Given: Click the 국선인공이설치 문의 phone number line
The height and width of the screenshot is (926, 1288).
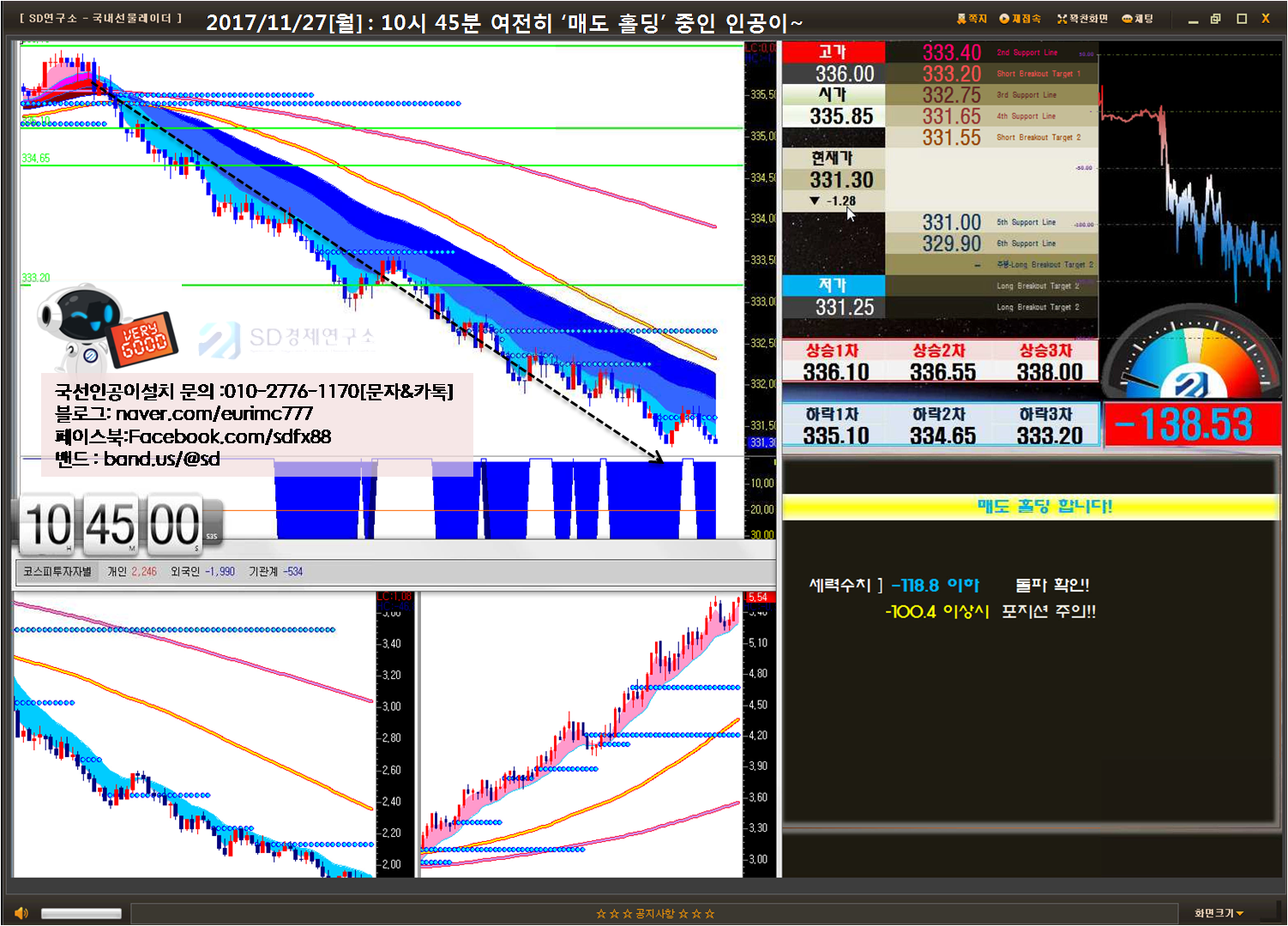Looking at the screenshot, I should click(x=254, y=391).
